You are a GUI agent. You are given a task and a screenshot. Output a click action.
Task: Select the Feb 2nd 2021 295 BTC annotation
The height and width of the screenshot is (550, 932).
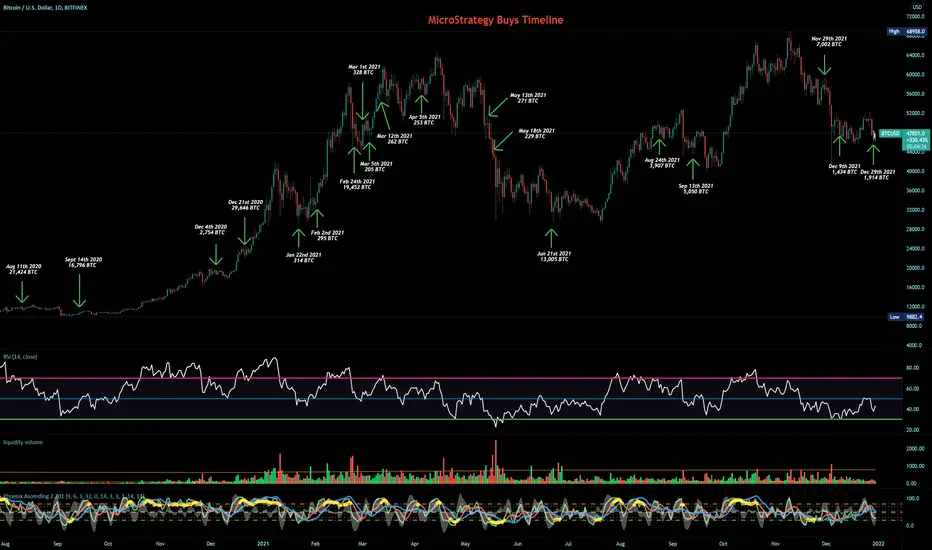[x=328, y=235]
